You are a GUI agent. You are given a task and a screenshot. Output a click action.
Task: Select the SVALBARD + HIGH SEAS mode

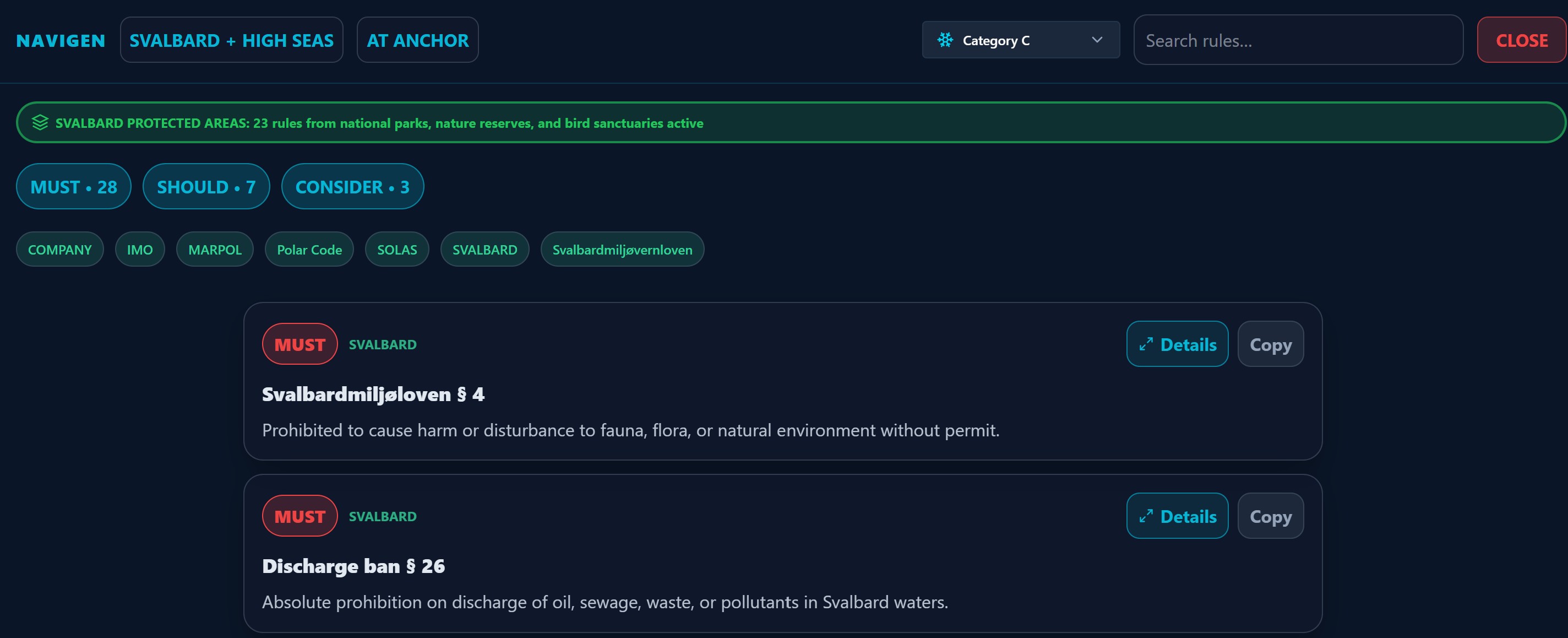tap(231, 40)
